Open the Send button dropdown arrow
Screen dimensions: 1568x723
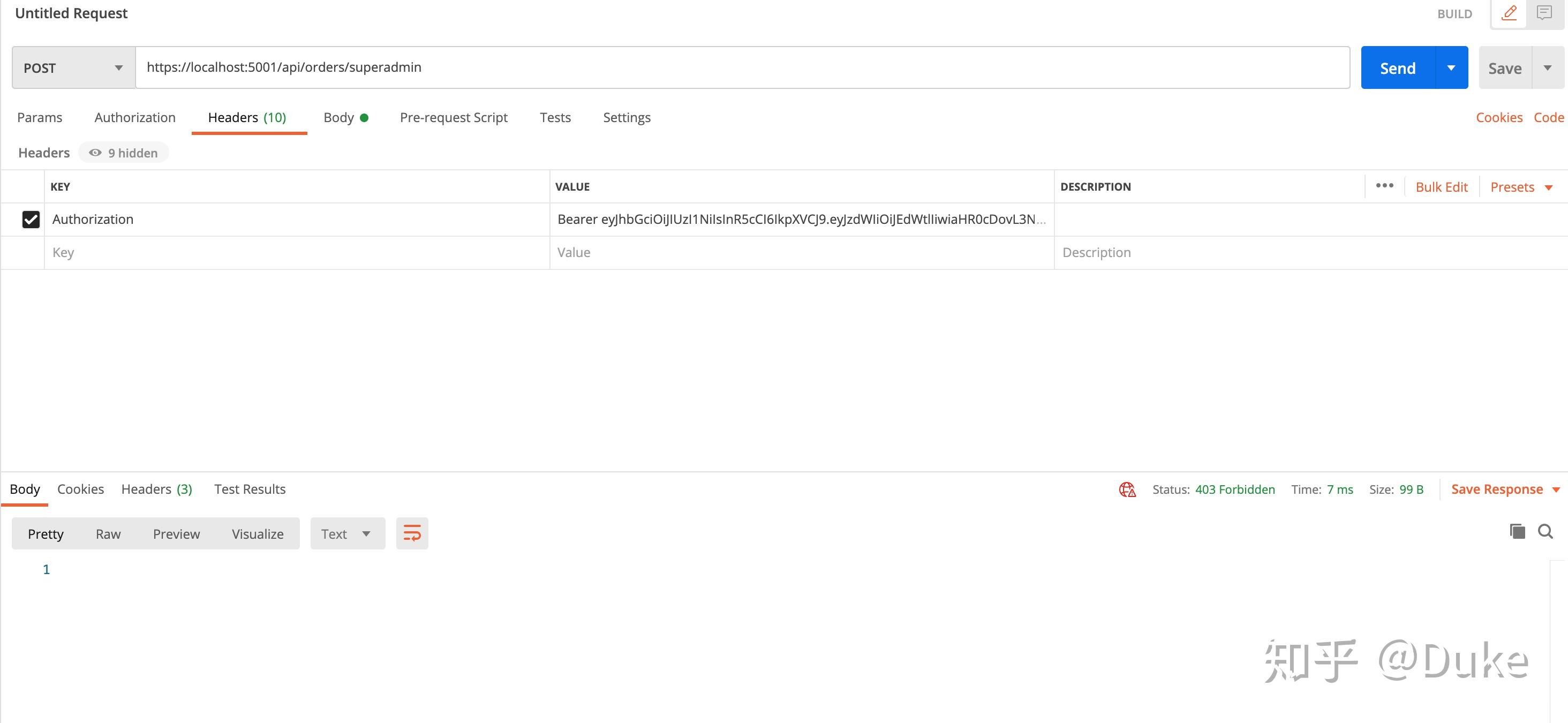point(1451,67)
